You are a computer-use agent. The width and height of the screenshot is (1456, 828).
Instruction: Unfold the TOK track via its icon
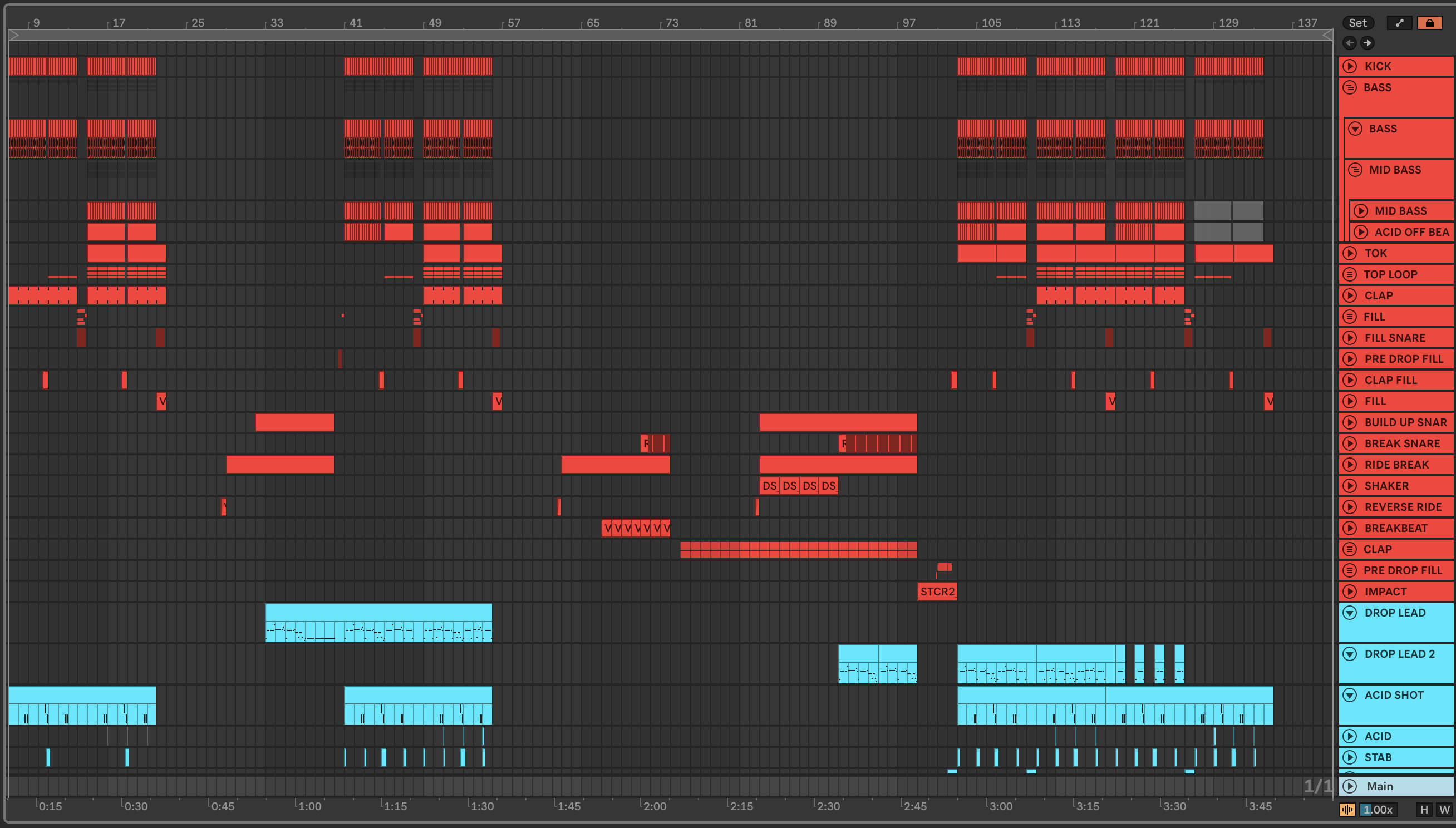click(1350, 253)
